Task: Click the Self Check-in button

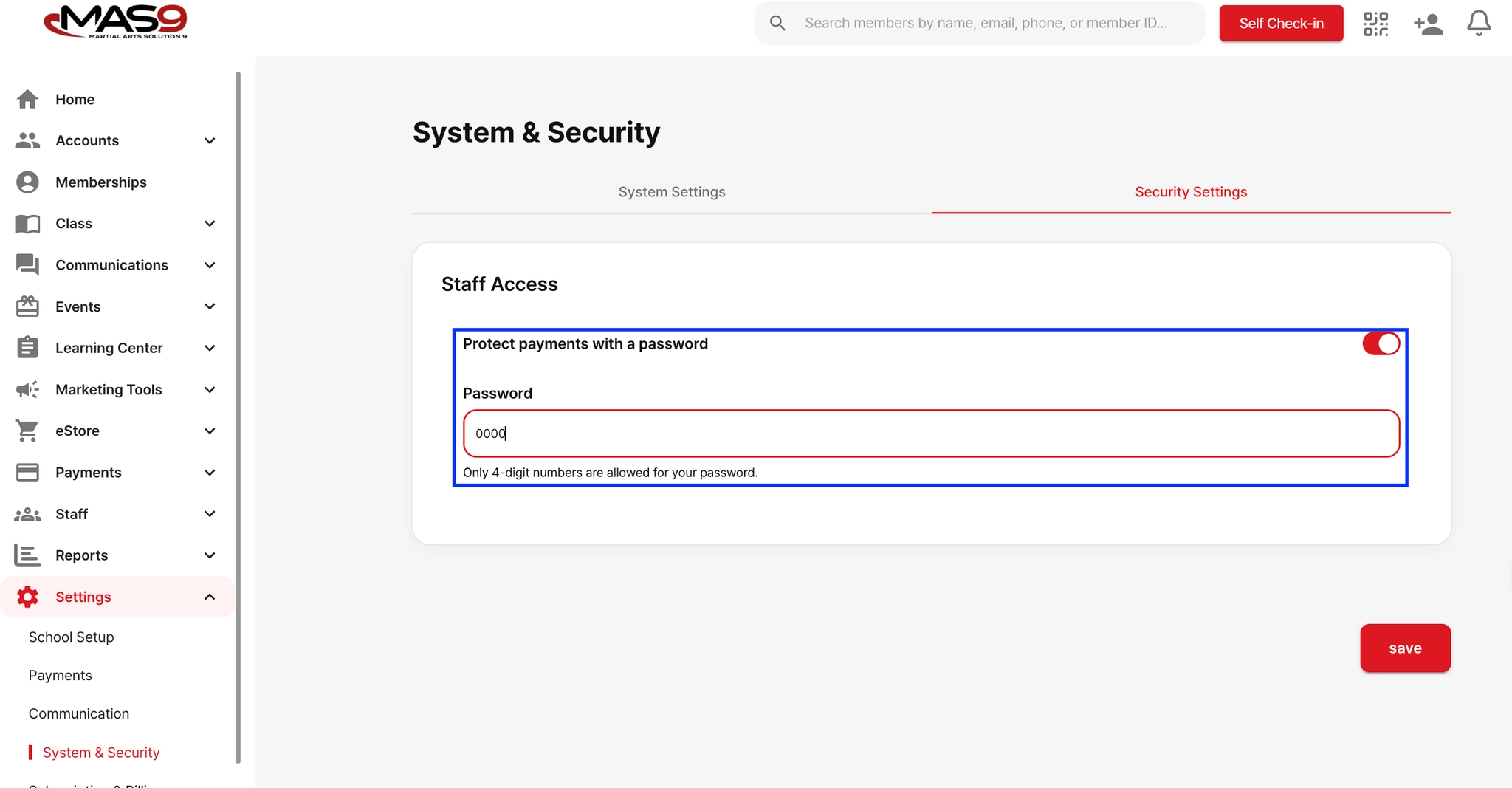Action: pos(1281,23)
